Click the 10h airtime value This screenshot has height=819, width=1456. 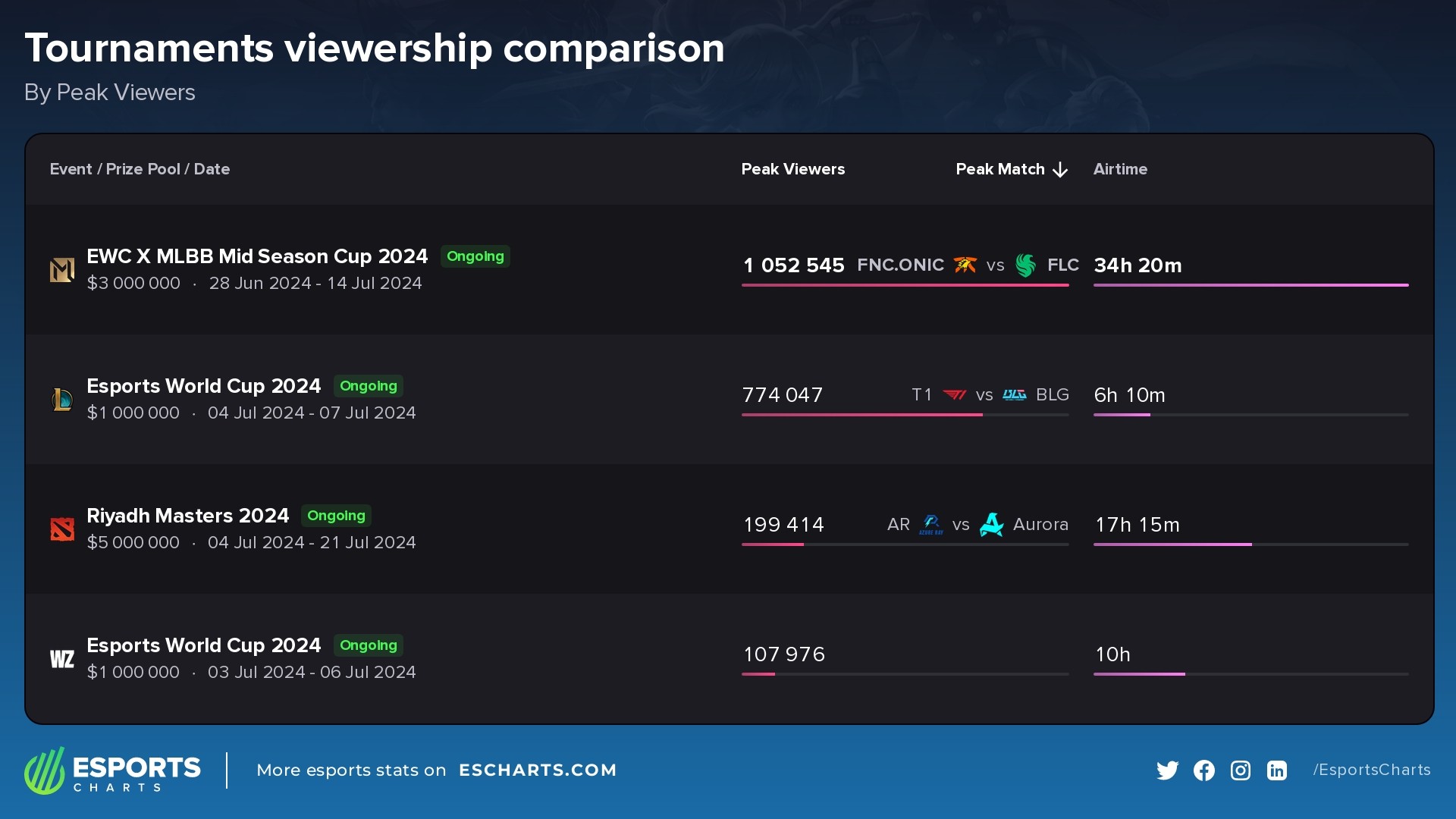click(x=1112, y=654)
